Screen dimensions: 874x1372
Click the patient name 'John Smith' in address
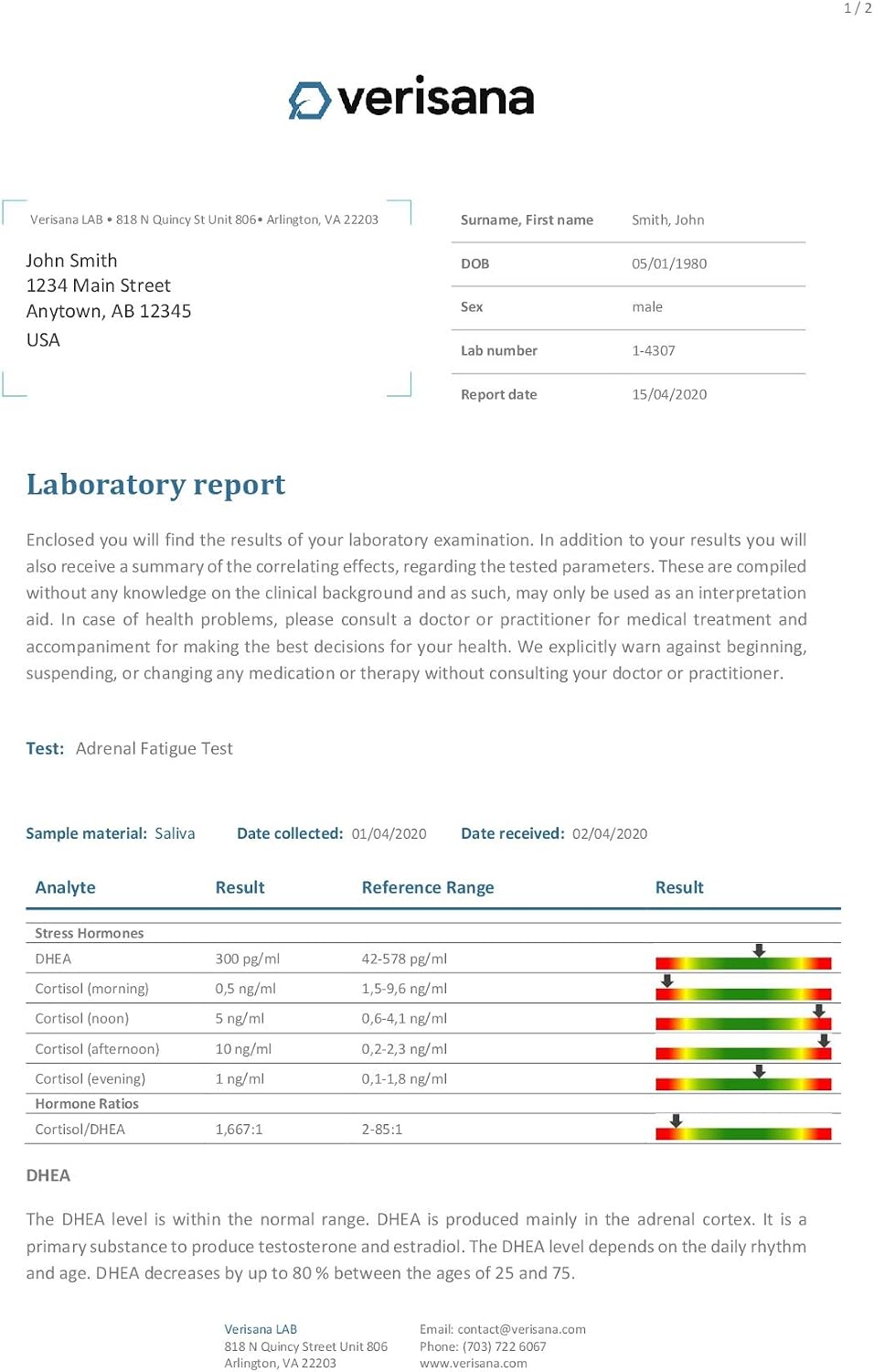71,261
